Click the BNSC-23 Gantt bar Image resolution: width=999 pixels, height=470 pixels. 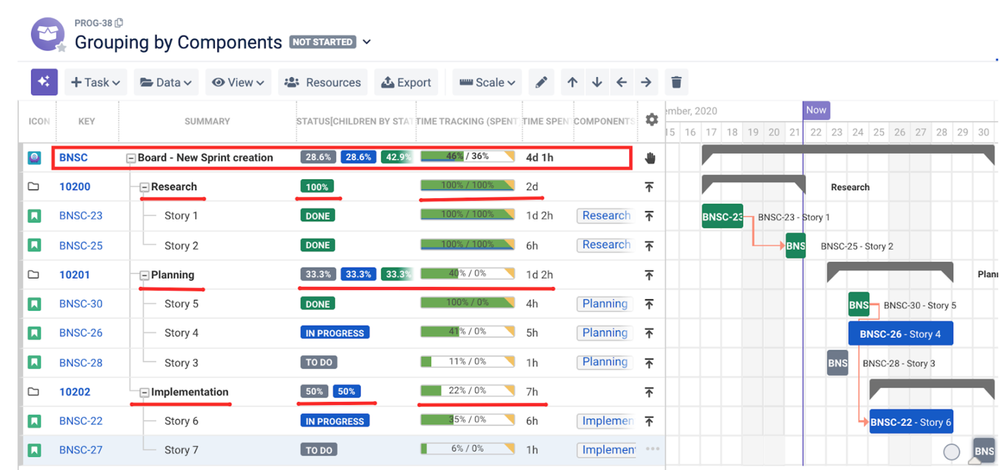[x=722, y=217]
